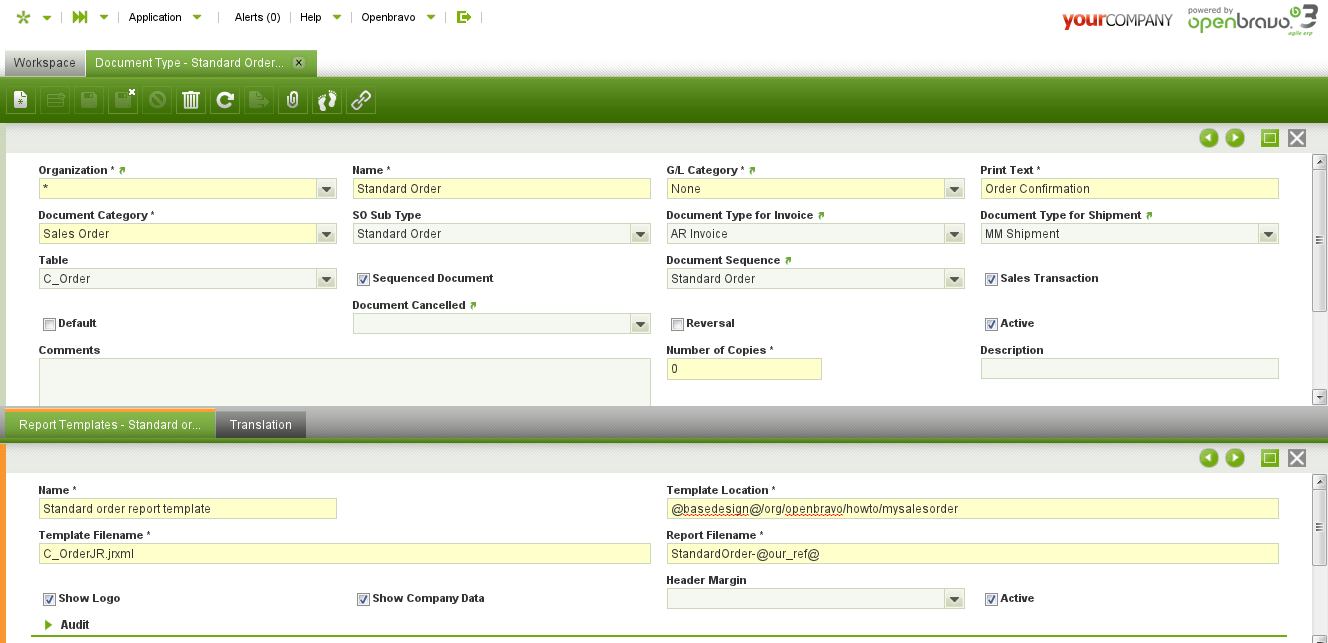Screen dimensions: 1328x643
Task: Expand the G/L Category dropdown
Action: (x=954, y=189)
